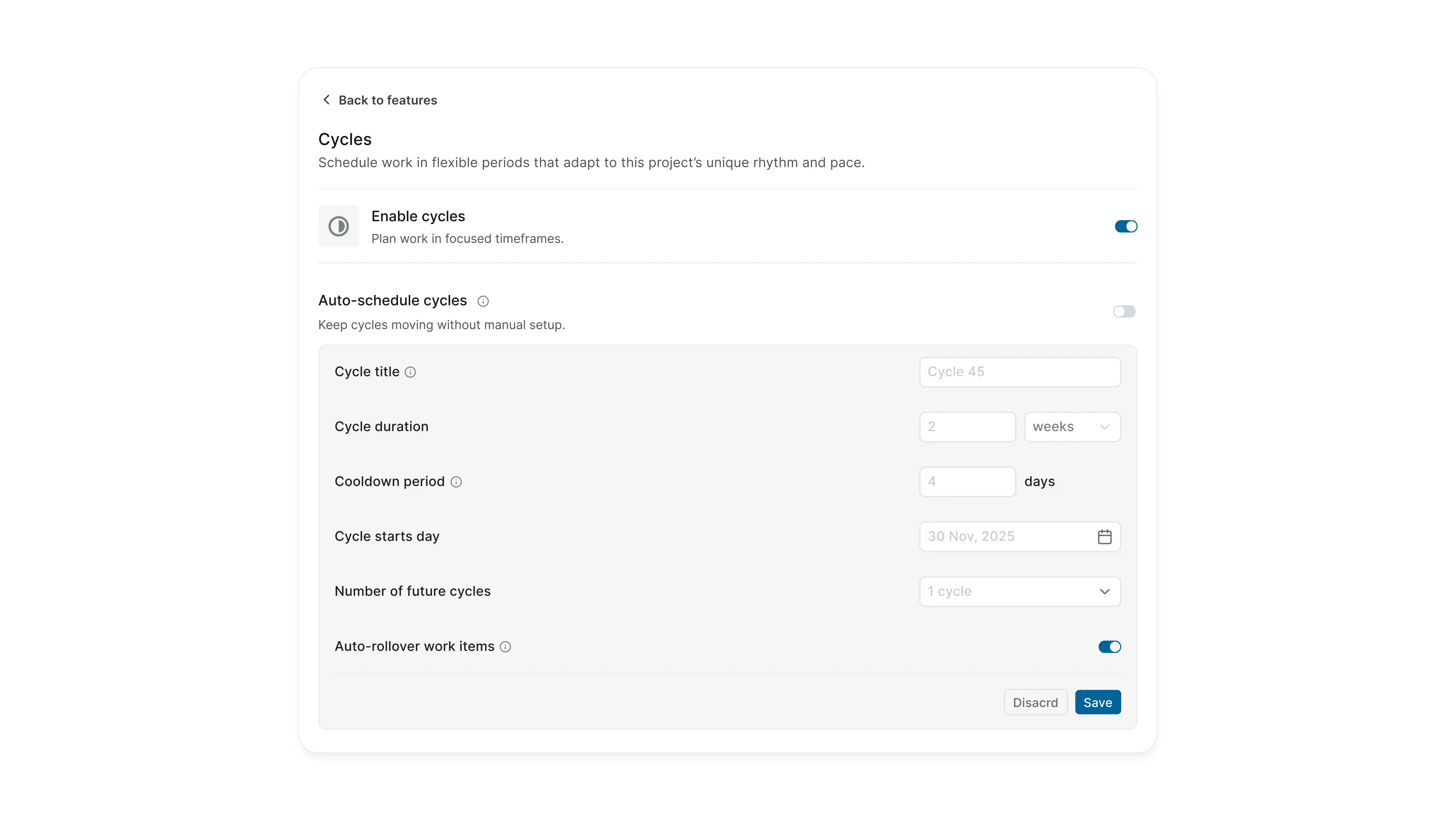Click the info icon beside Auto-rollover work items
This screenshot has width=1456, height=819.
(505, 647)
